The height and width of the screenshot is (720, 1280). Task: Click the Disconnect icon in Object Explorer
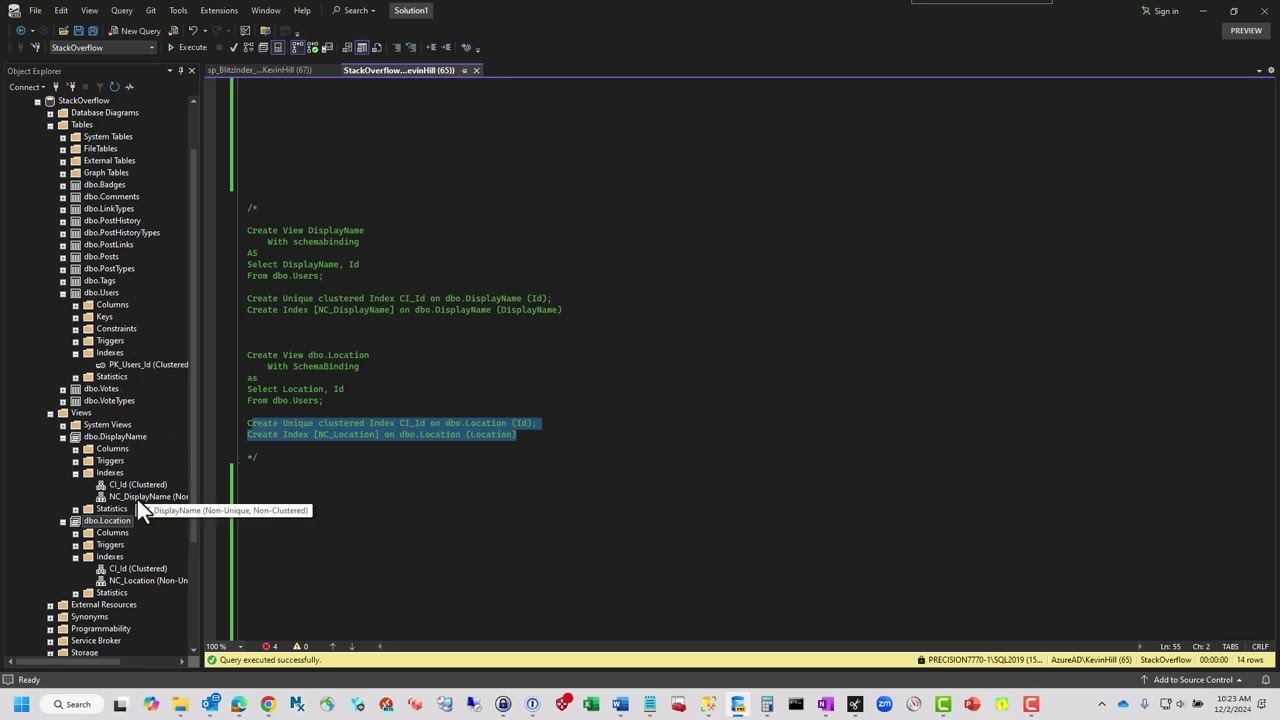point(71,87)
